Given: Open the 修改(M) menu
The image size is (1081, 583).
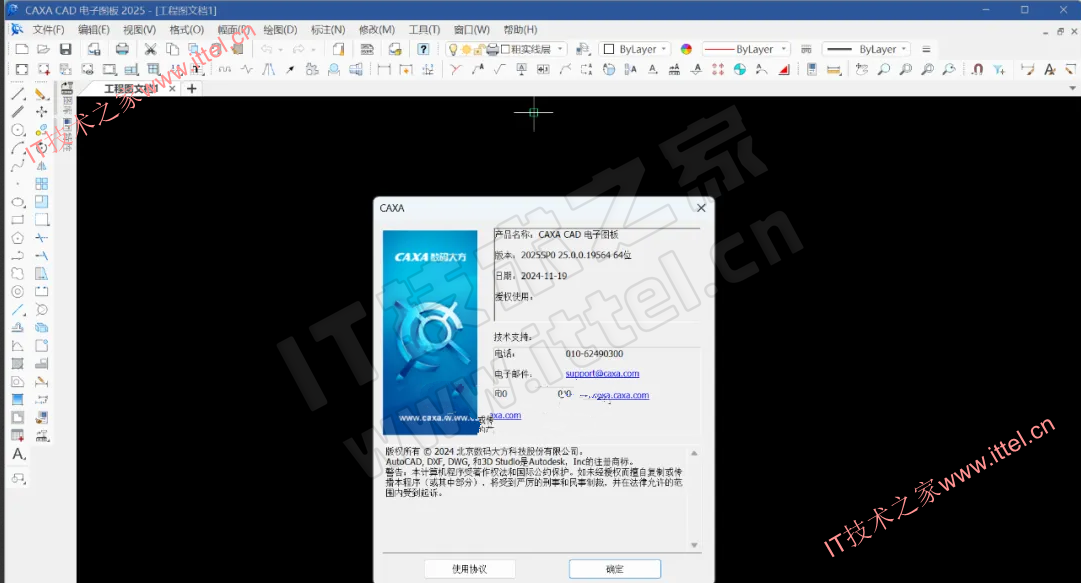Looking at the screenshot, I should [x=376, y=30].
